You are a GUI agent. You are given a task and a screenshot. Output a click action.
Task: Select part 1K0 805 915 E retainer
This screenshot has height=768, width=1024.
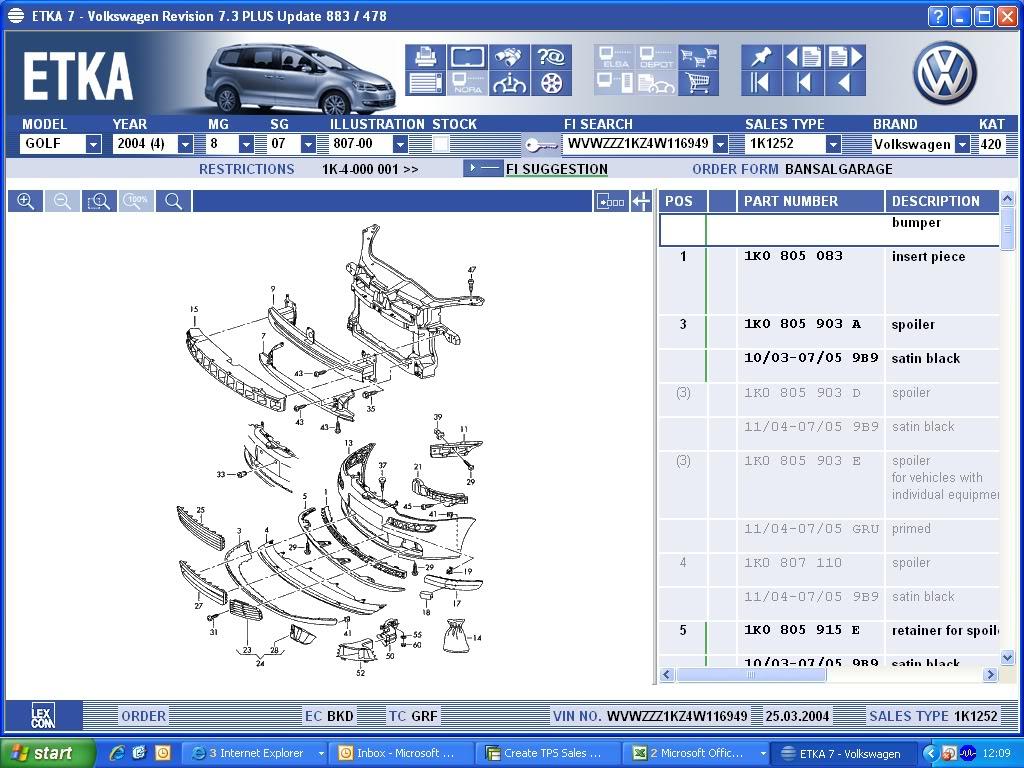pyautogui.click(x=829, y=638)
